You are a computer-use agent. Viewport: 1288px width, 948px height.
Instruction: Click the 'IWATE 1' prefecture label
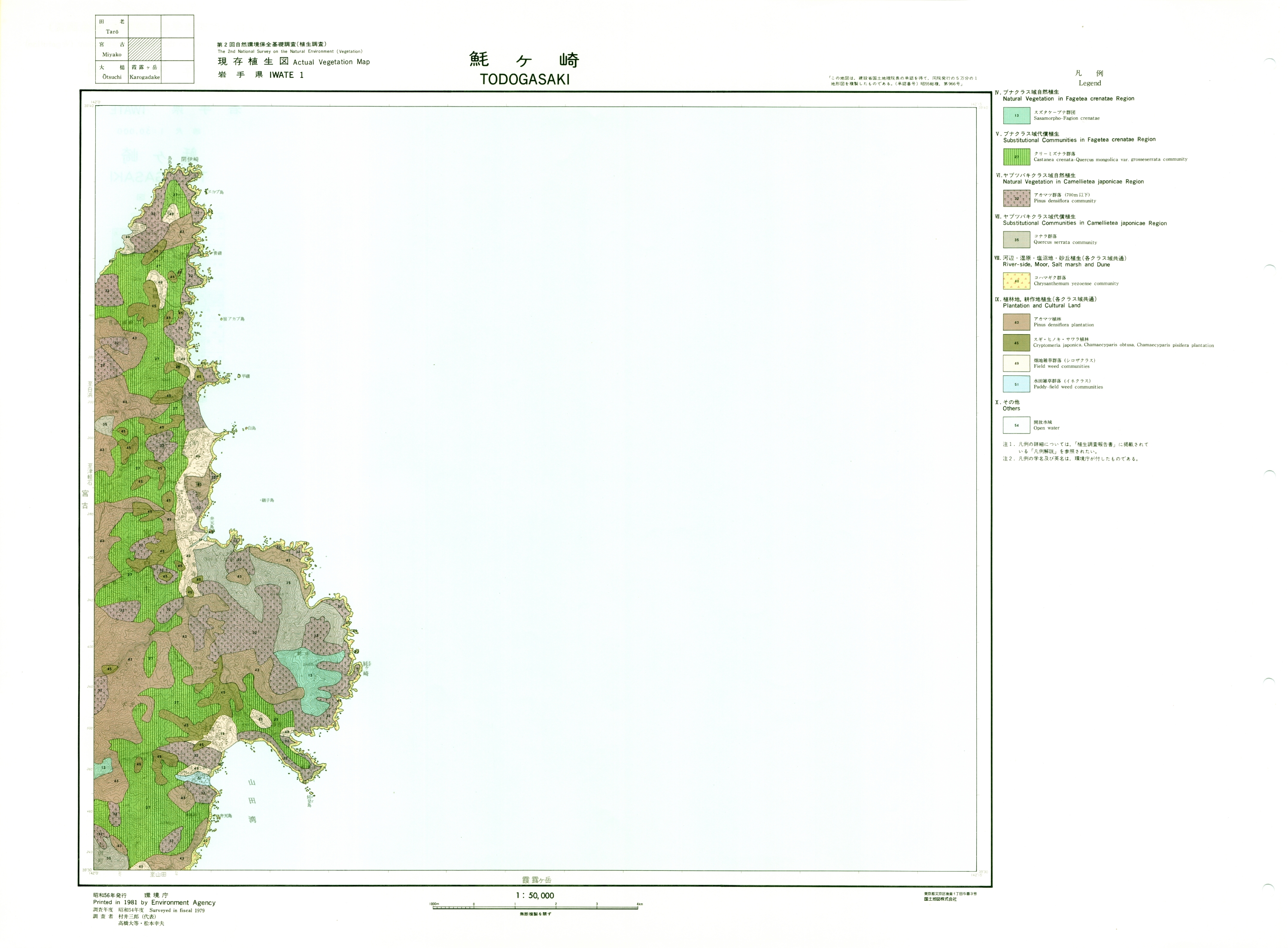coord(286,75)
